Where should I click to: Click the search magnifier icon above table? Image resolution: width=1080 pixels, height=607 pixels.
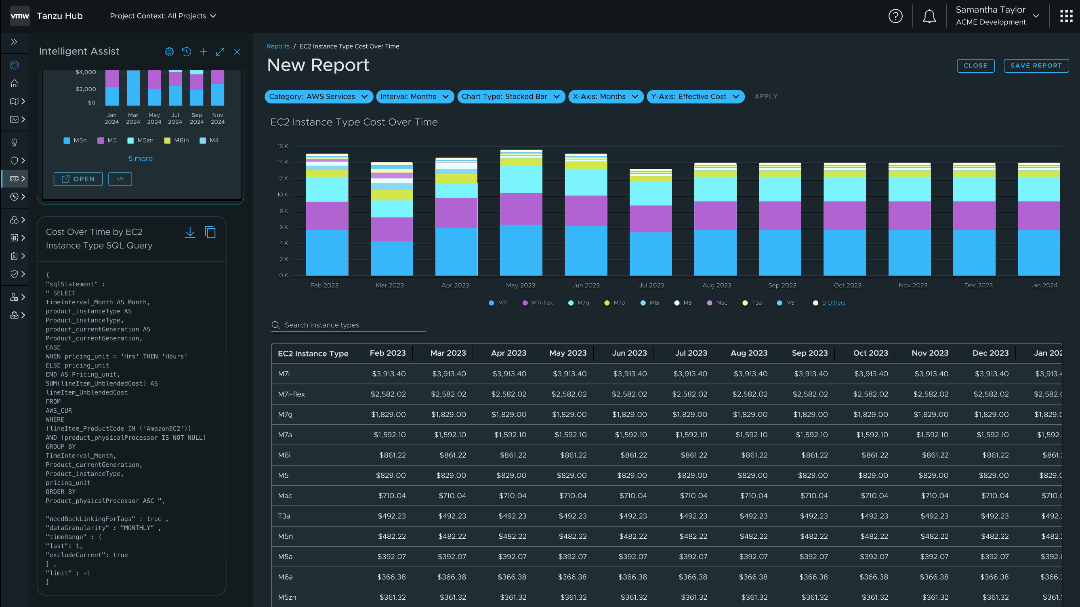(276, 325)
